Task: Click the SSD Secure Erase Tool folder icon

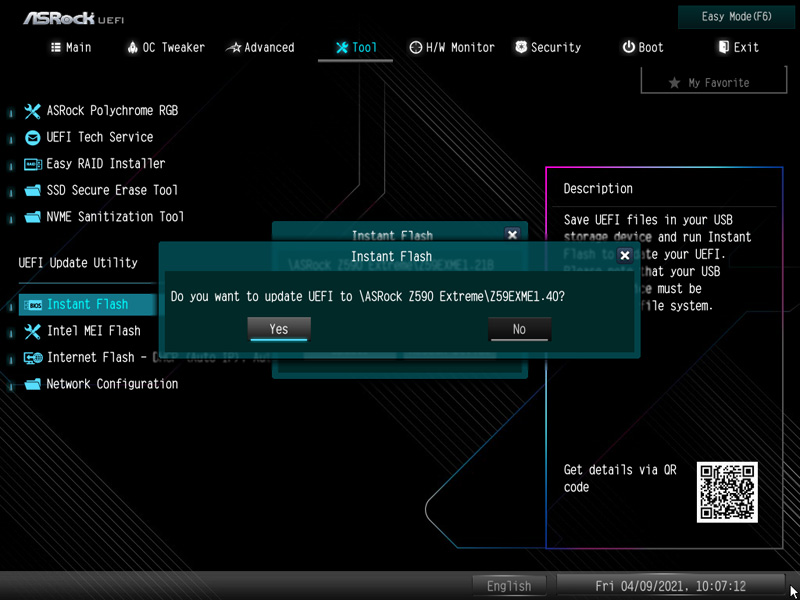Action: click(x=32, y=191)
